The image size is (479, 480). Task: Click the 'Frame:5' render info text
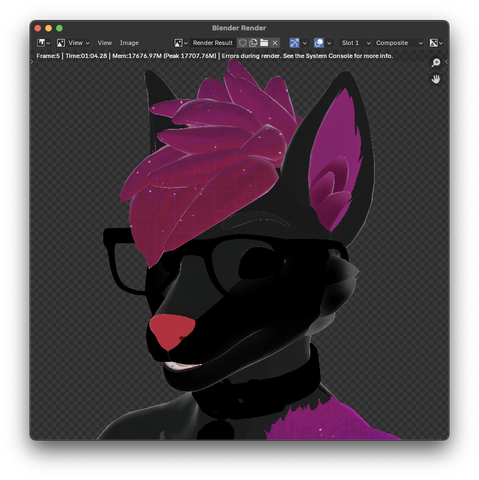48,56
